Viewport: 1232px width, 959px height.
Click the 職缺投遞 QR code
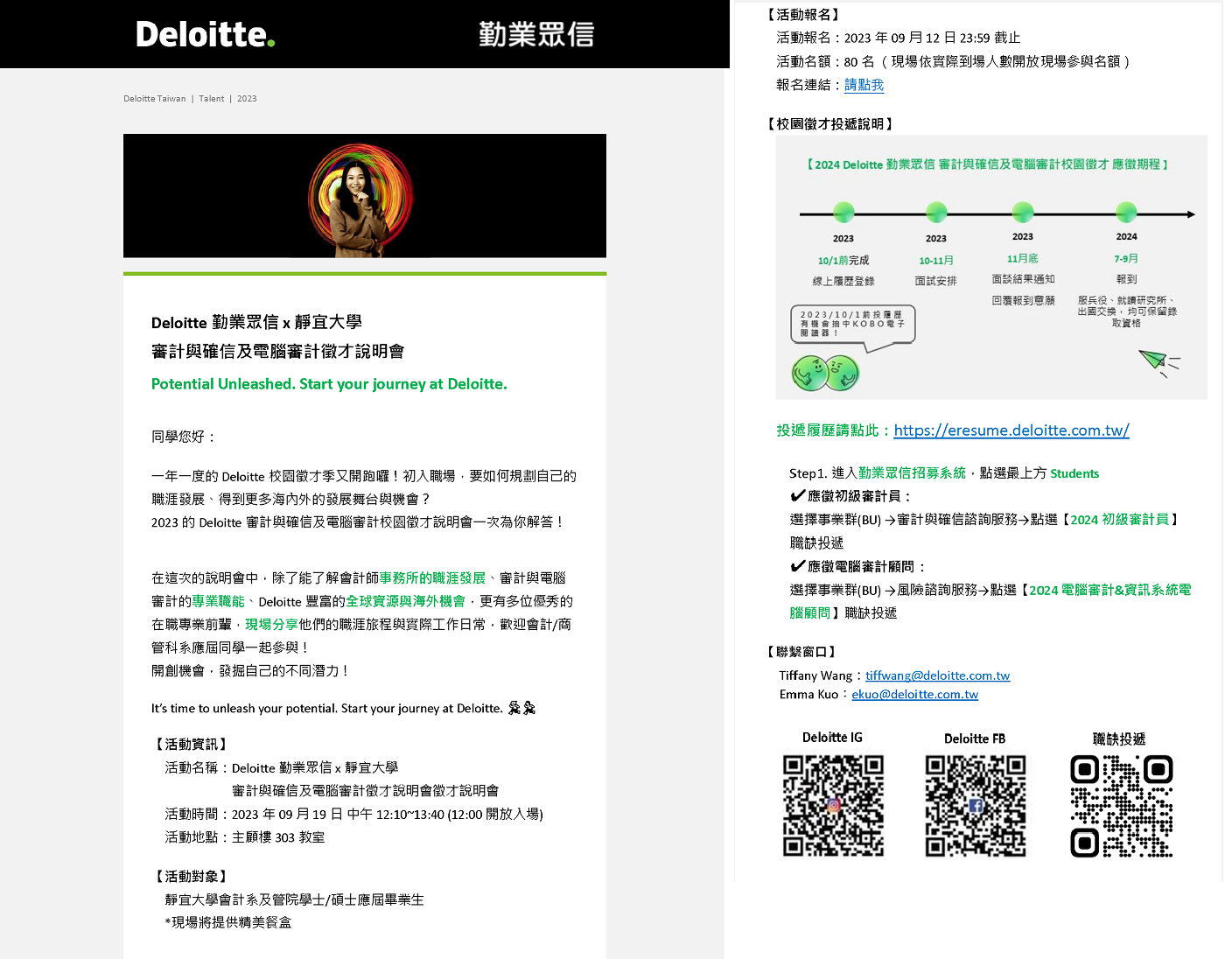(x=1122, y=806)
